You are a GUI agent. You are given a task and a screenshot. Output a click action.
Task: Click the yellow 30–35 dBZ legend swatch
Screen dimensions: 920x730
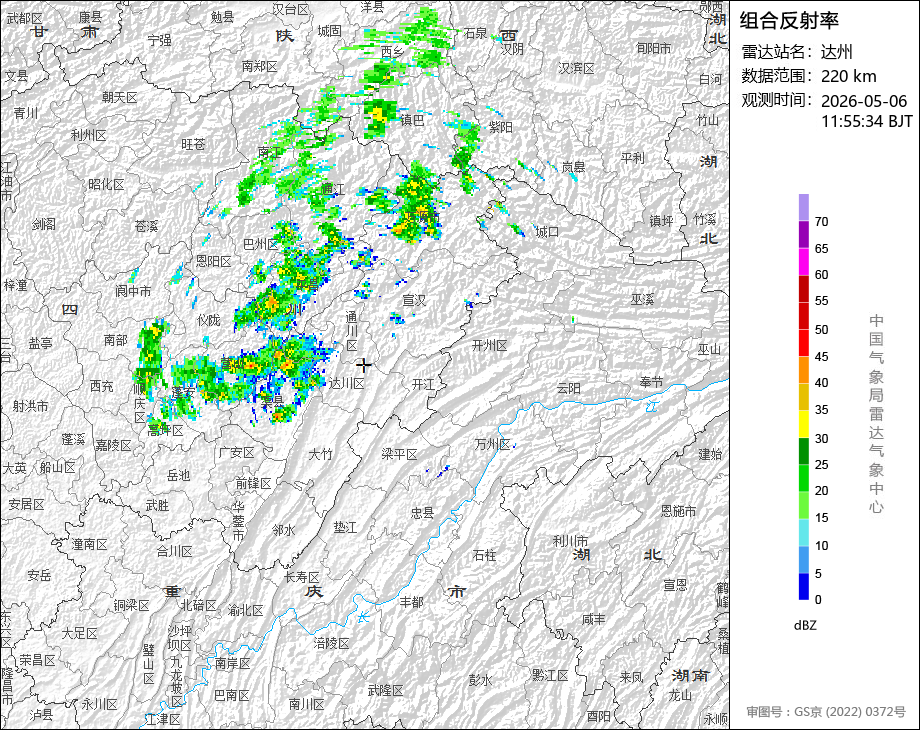[x=804, y=423]
